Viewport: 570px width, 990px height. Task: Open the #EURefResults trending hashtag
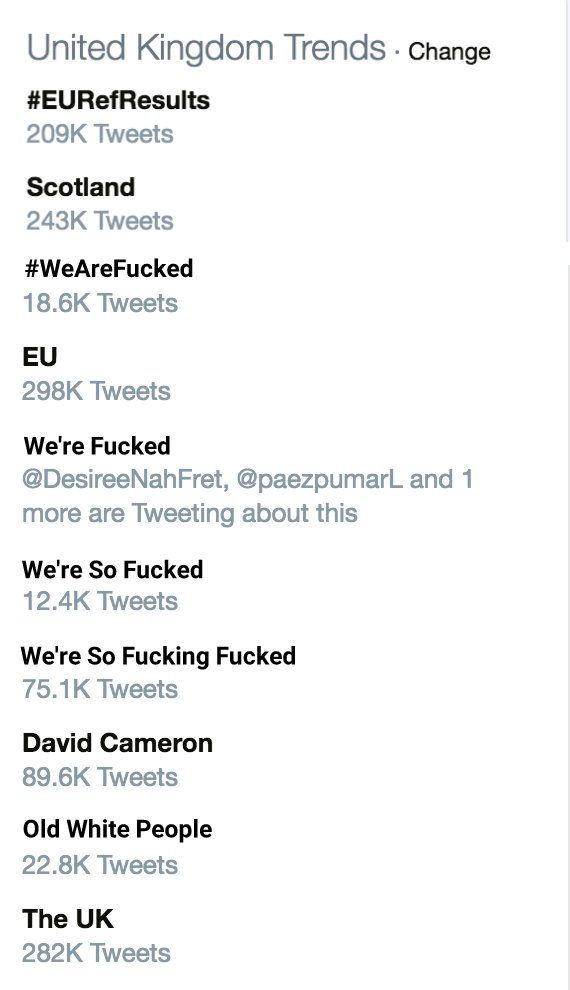118,100
